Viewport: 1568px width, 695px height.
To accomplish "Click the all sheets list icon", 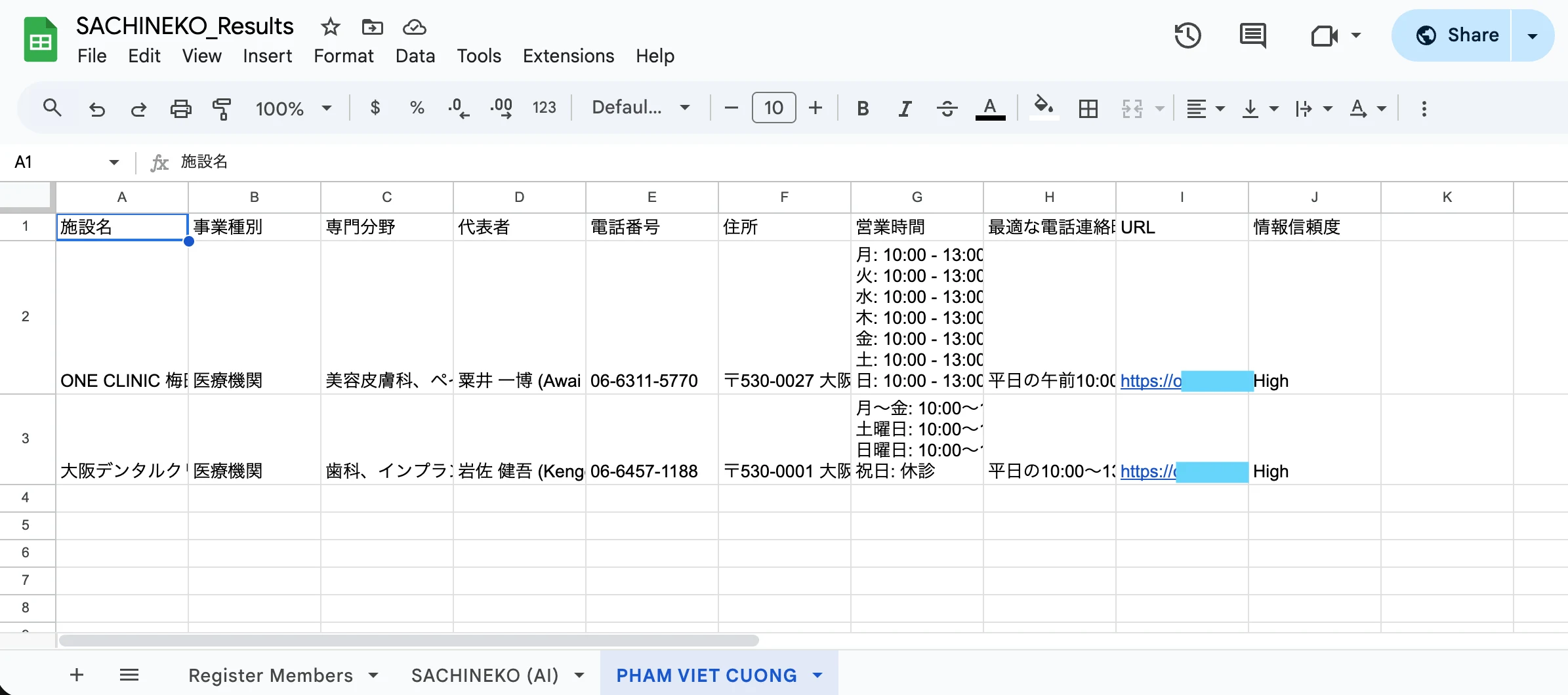I will [129, 675].
